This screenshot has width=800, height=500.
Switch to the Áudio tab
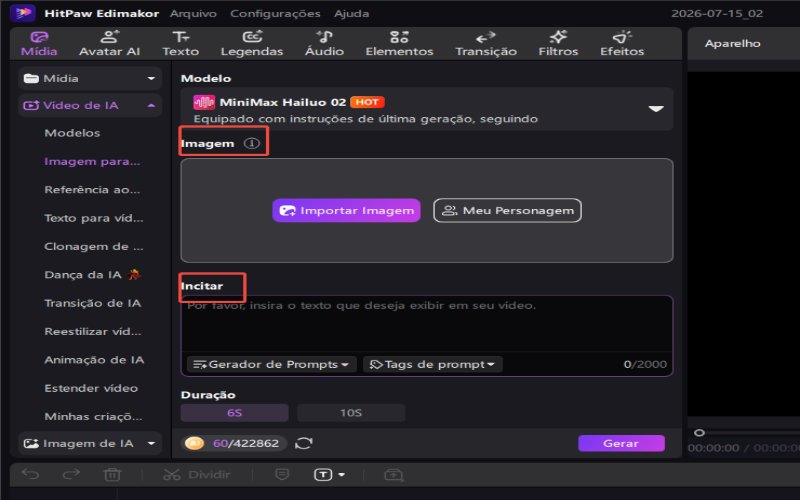(x=324, y=44)
